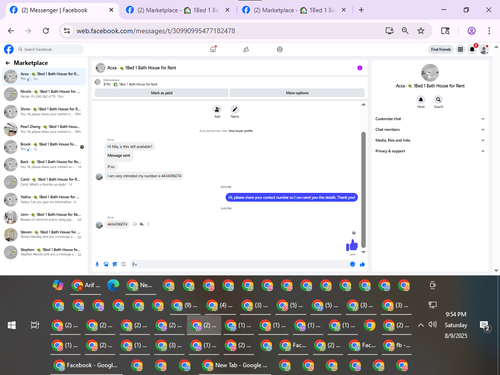Open Task View on taskbar

tap(35, 325)
